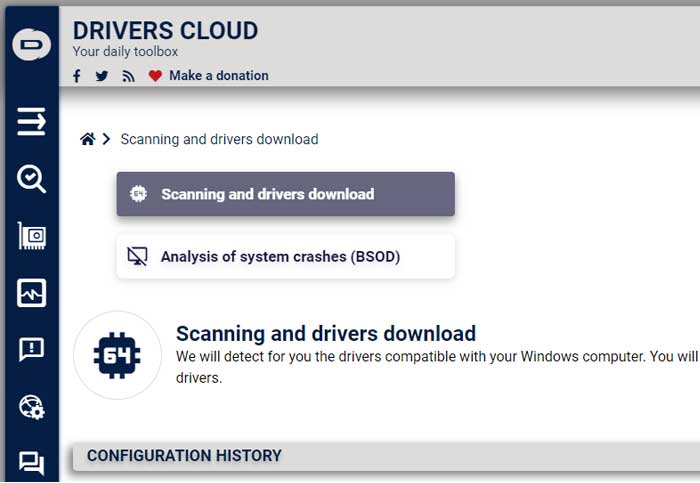Visit the Twitter page icon
The width and height of the screenshot is (700, 483).
pos(102,76)
